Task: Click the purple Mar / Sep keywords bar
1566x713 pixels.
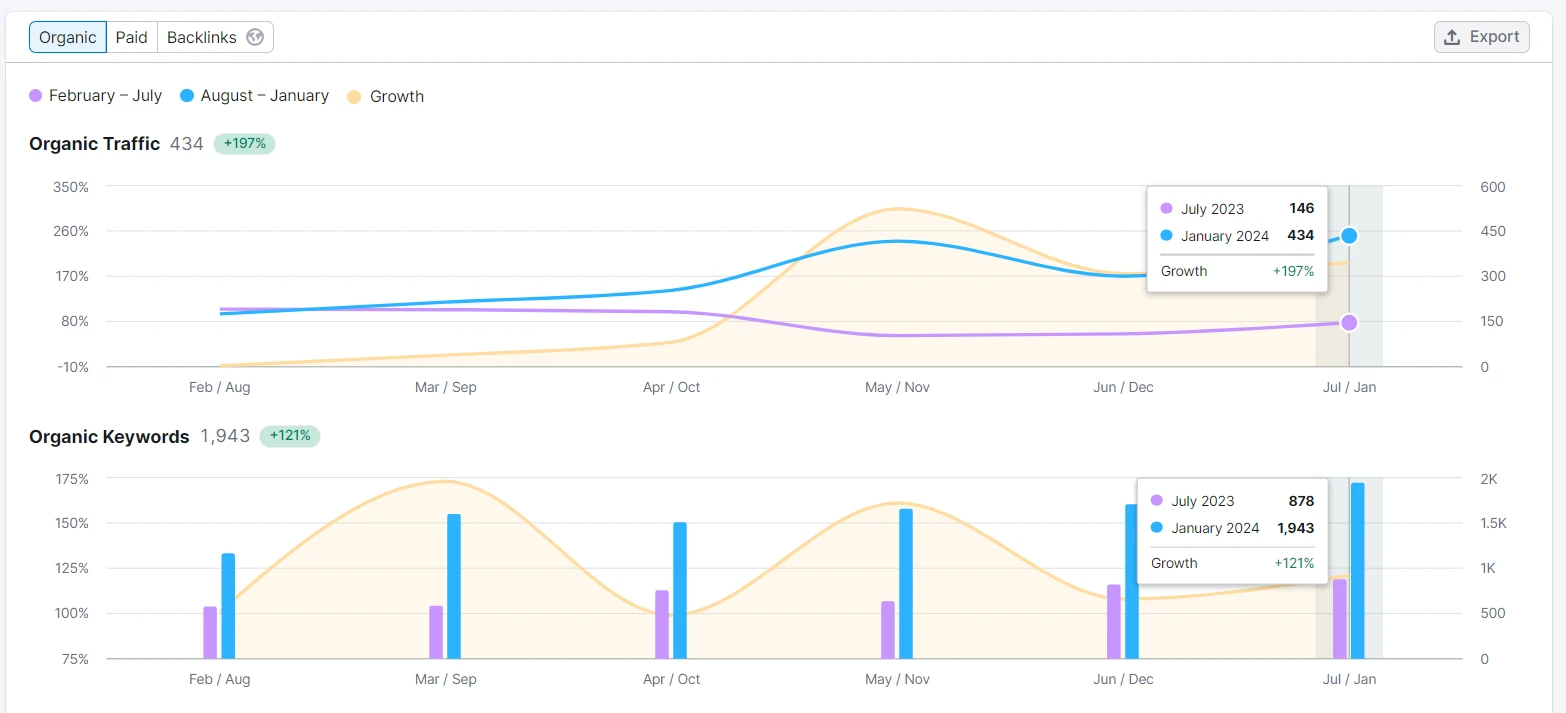Action: 436,632
